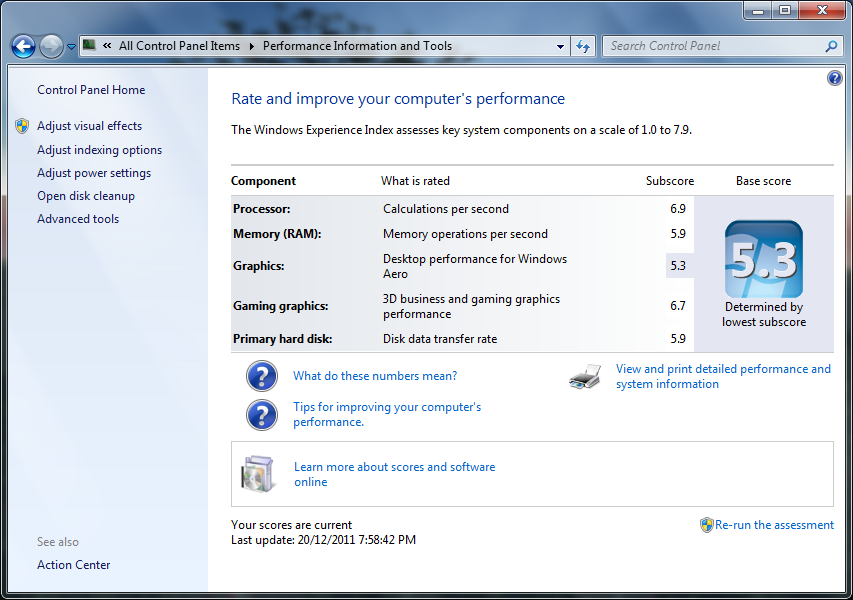The height and width of the screenshot is (600, 853).
Task: Click the 5.3 base score badge
Action: click(764, 259)
